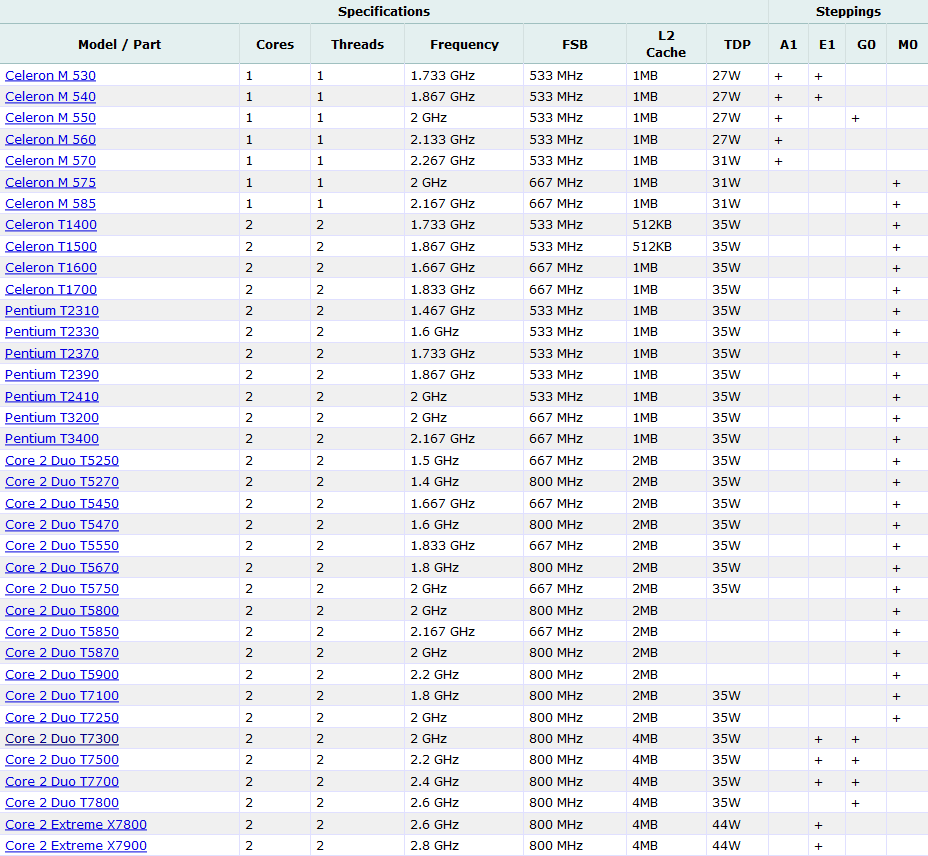This screenshot has height=856, width=928.
Task: Open the Celeron M 560 link
Action: (50, 140)
